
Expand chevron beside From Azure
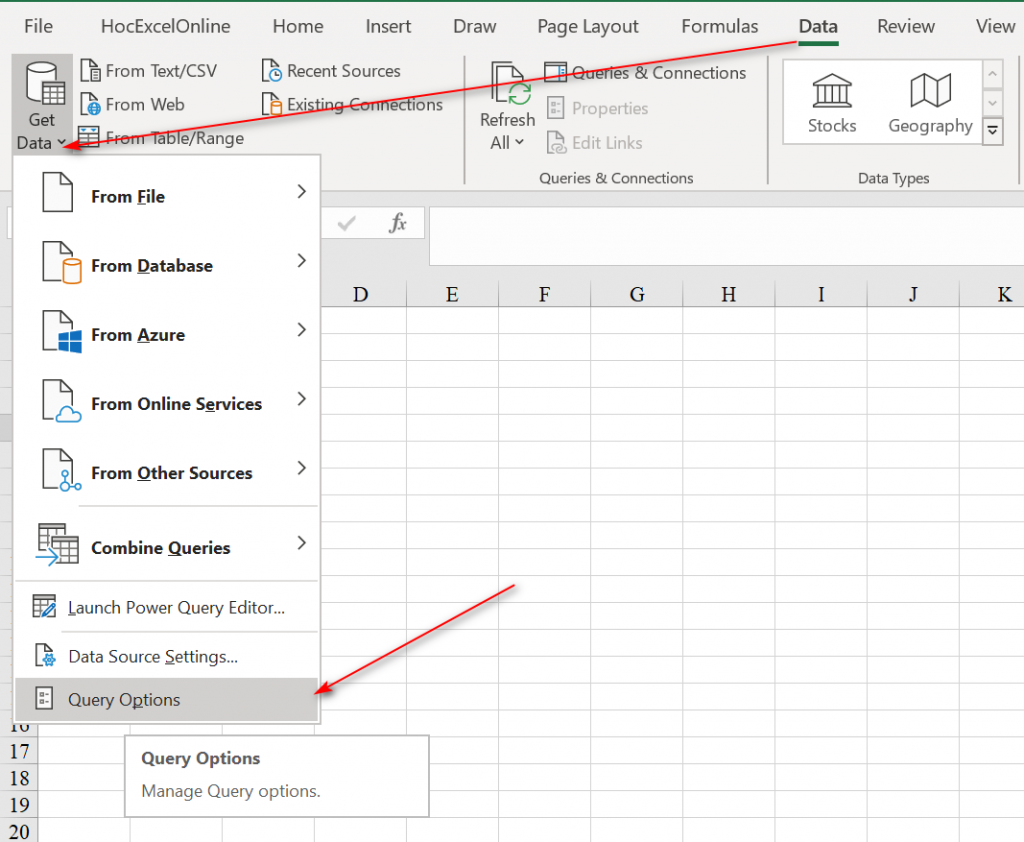click(301, 330)
